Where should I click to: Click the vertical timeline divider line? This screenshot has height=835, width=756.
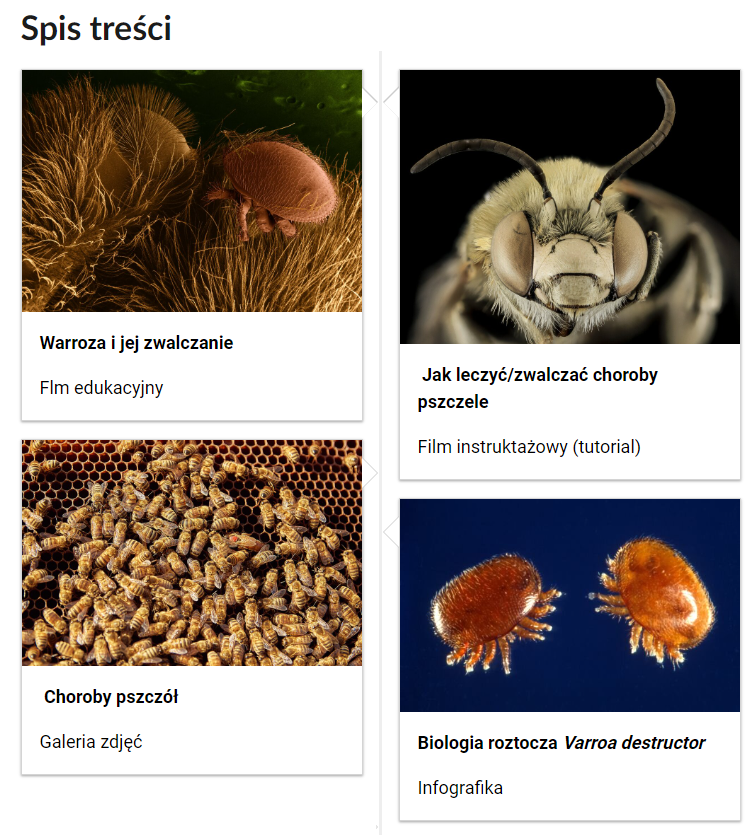[x=381, y=442]
